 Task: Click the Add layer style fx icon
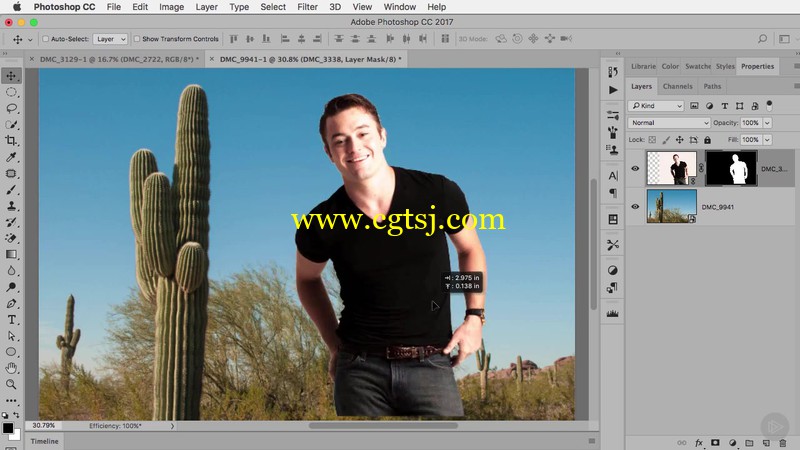coord(698,443)
